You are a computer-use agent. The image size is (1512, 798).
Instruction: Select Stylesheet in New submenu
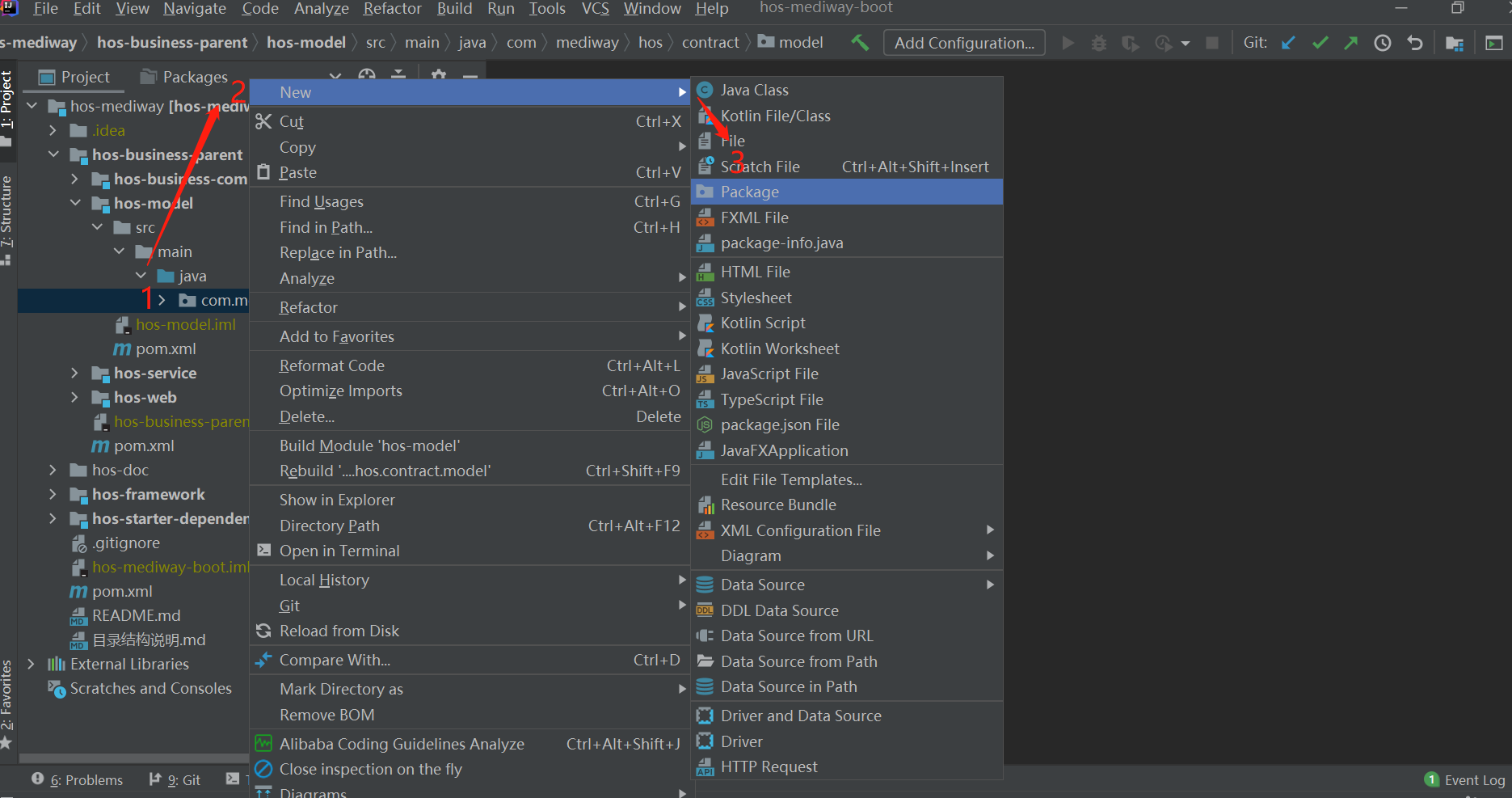(x=847, y=298)
